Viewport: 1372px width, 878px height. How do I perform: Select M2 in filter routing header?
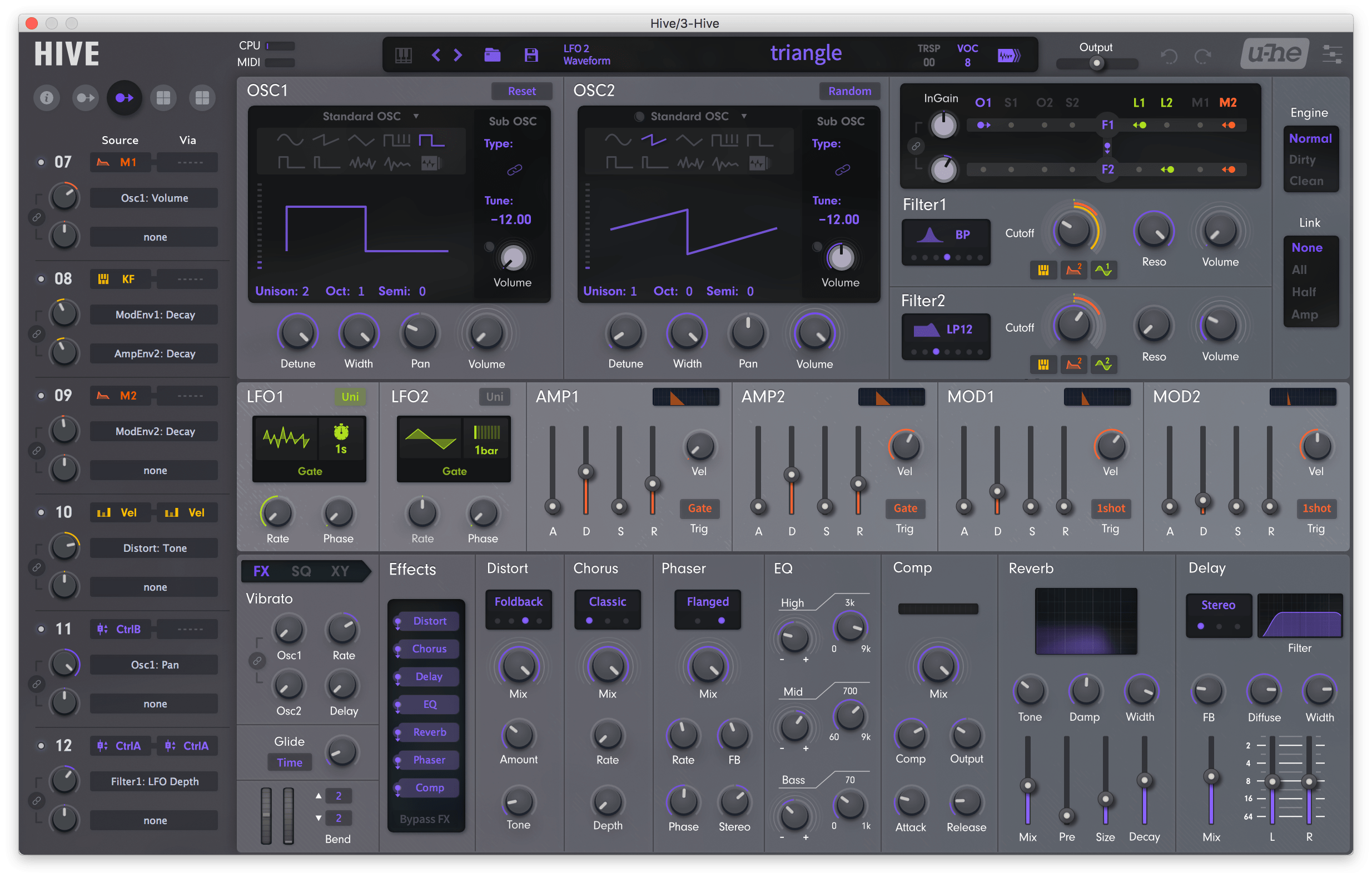[x=1227, y=103]
